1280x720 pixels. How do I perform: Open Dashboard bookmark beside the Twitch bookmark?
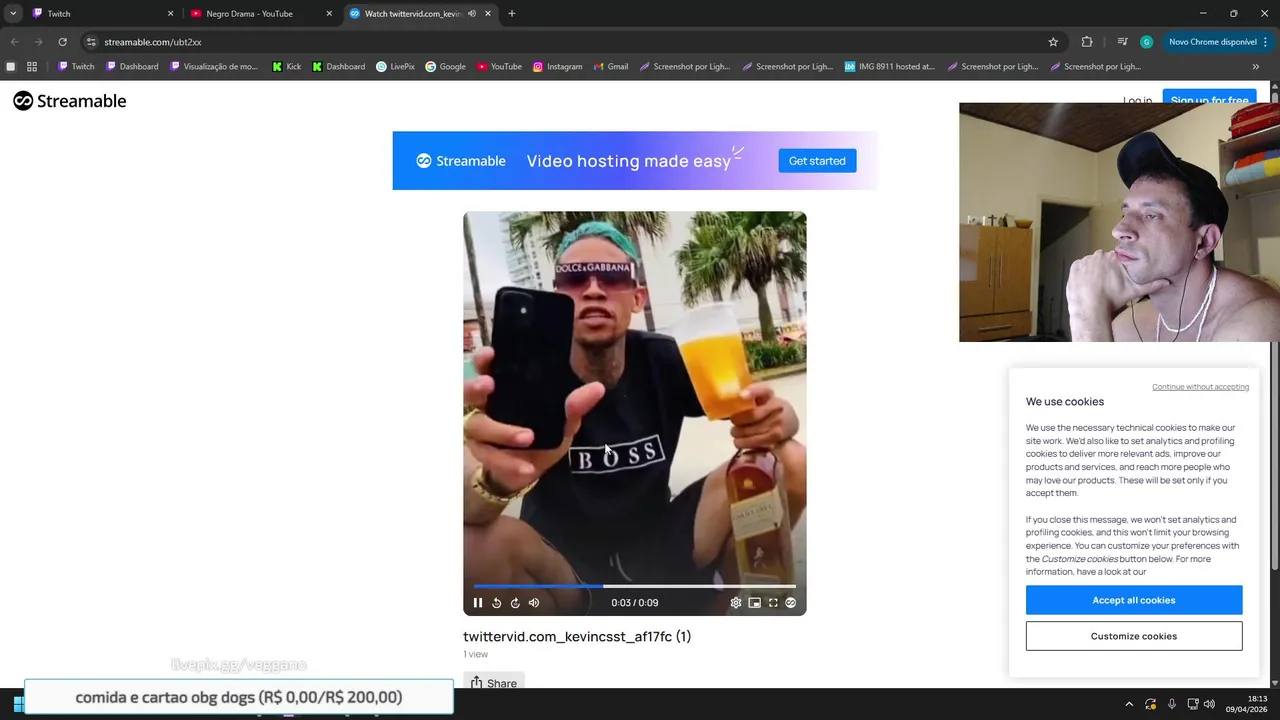pos(132,67)
